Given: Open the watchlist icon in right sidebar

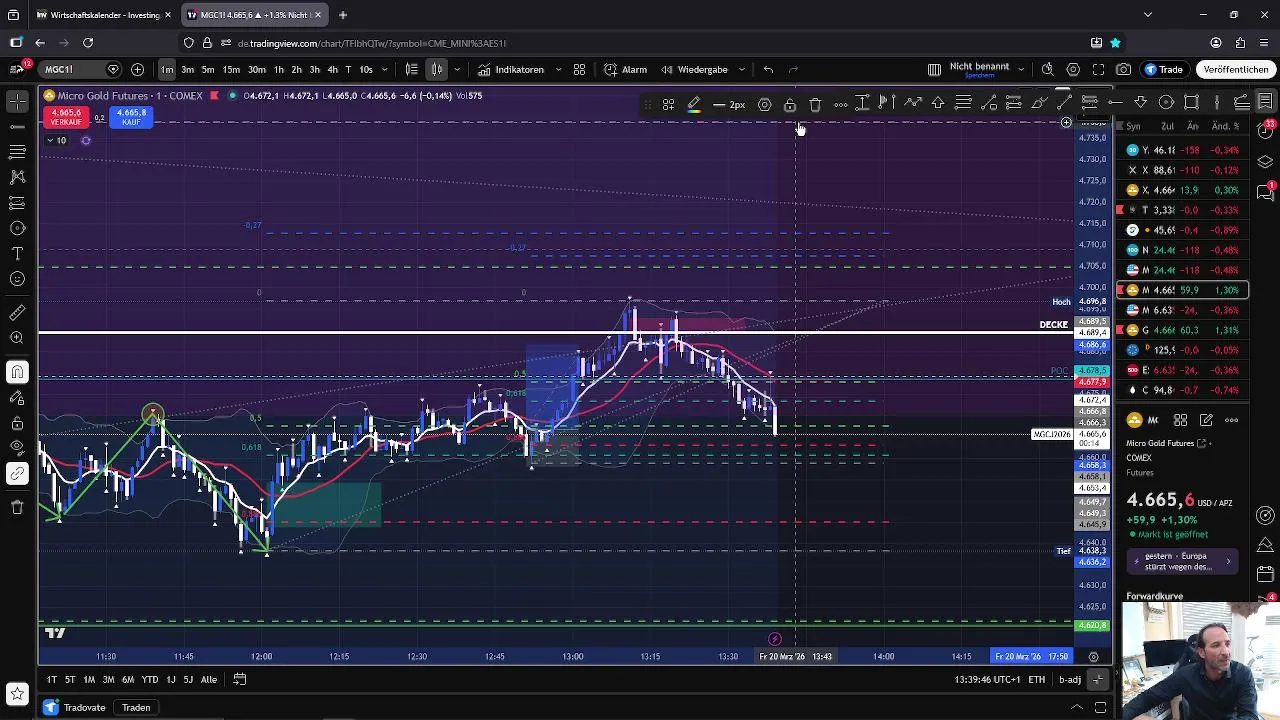Looking at the screenshot, I should click(1265, 102).
